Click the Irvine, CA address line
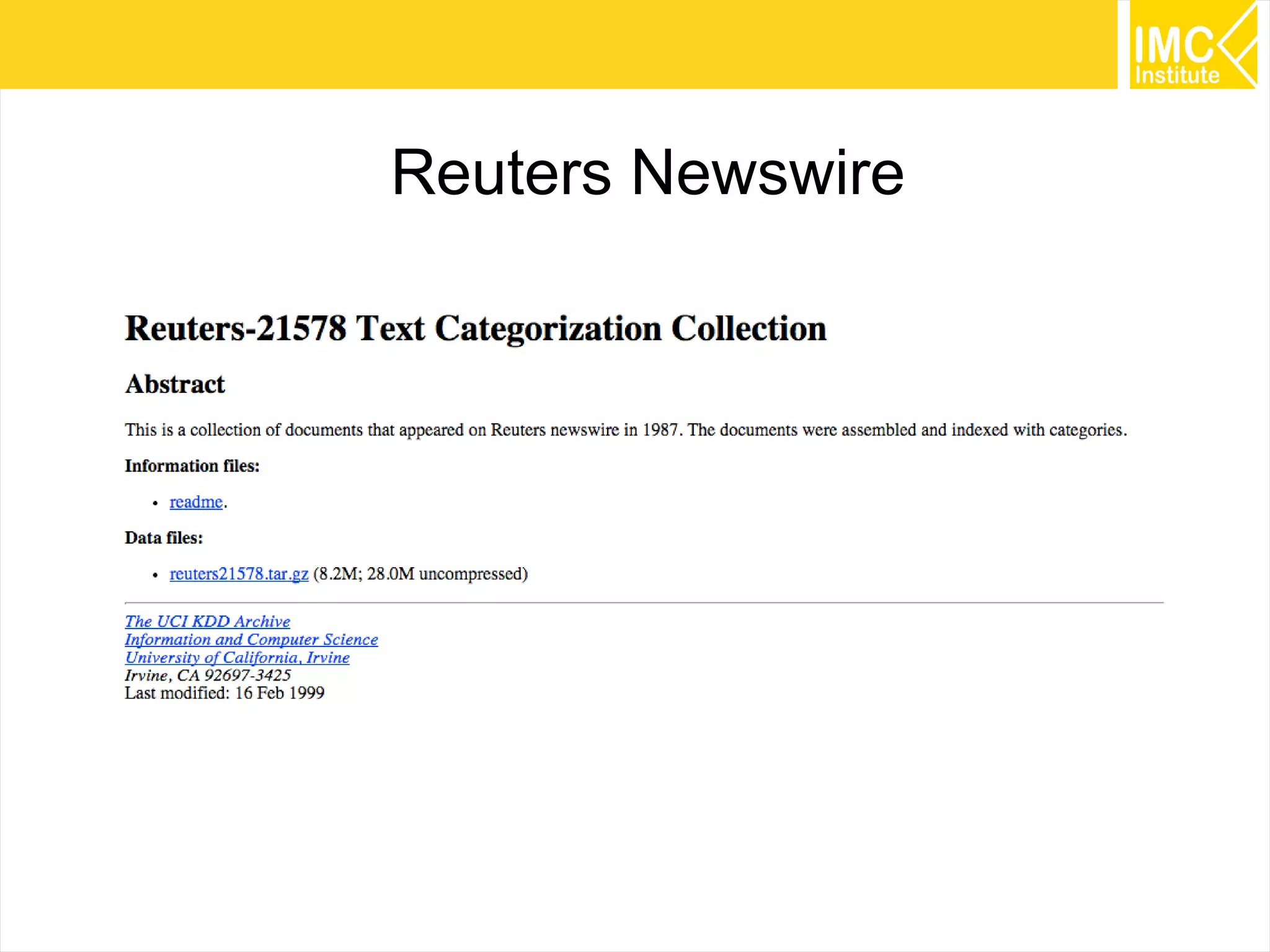Viewport: 1270px width, 952px height. [x=208, y=676]
